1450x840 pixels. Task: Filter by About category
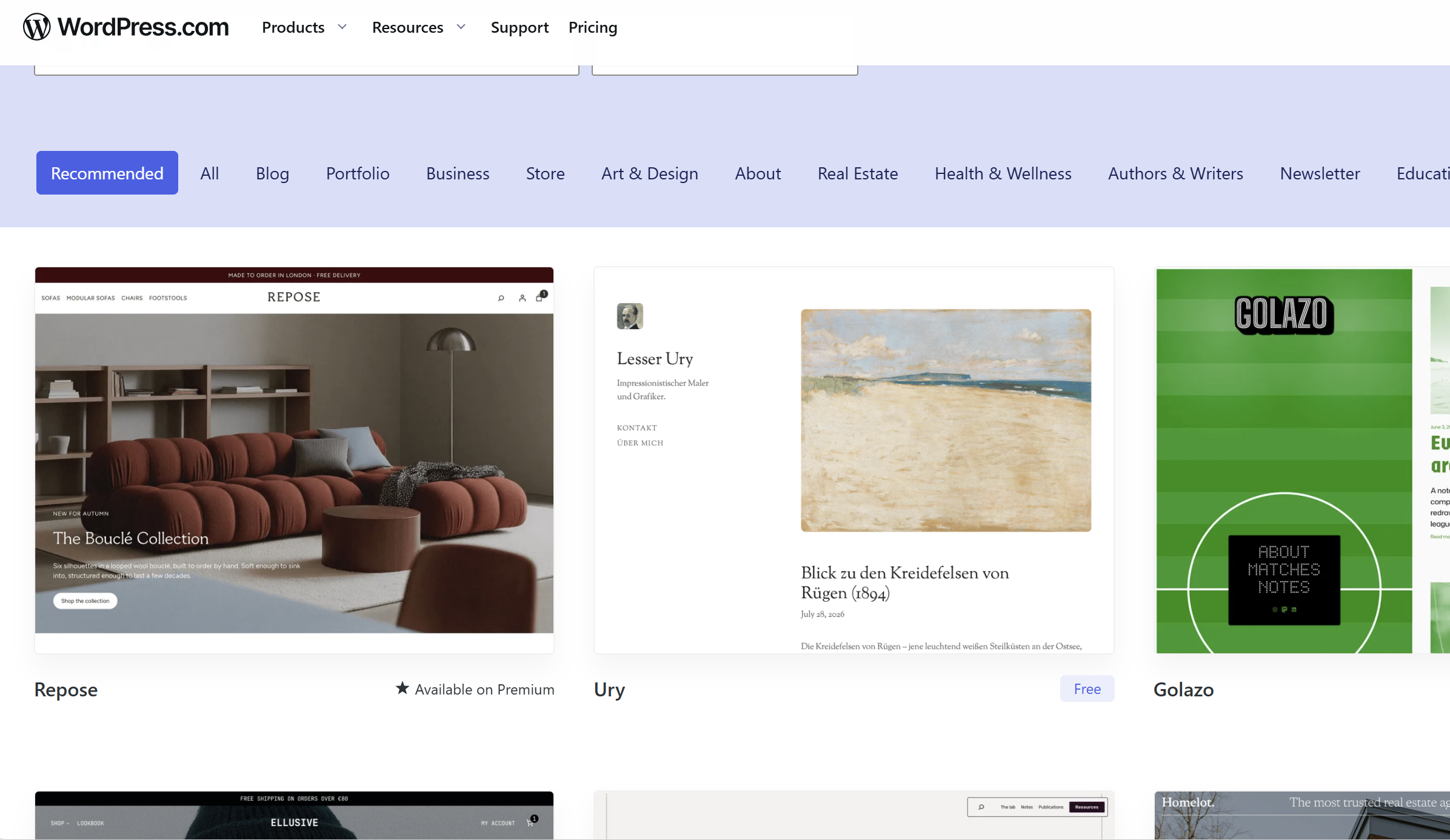[x=758, y=173]
